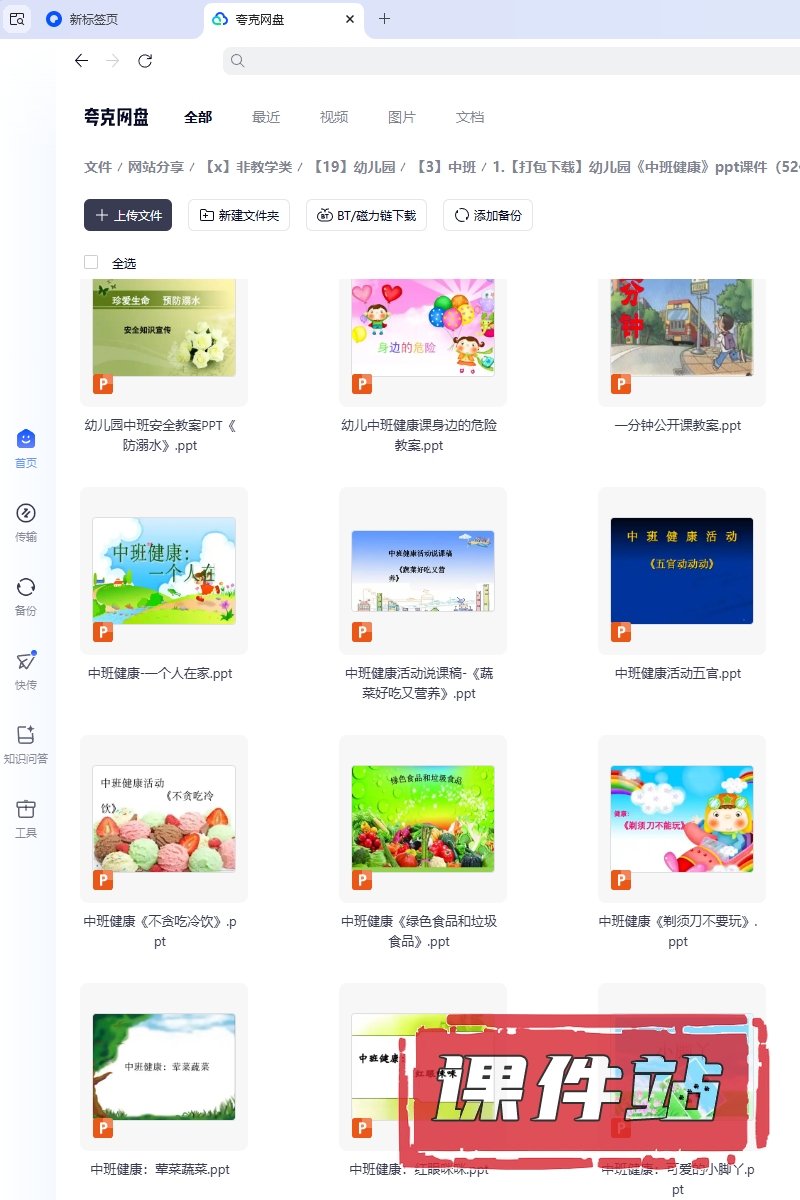Navigate to 网站分享 in the breadcrumb
Viewport: 800px width, 1200px height.
pyautogui.click(x=156, y=167)
